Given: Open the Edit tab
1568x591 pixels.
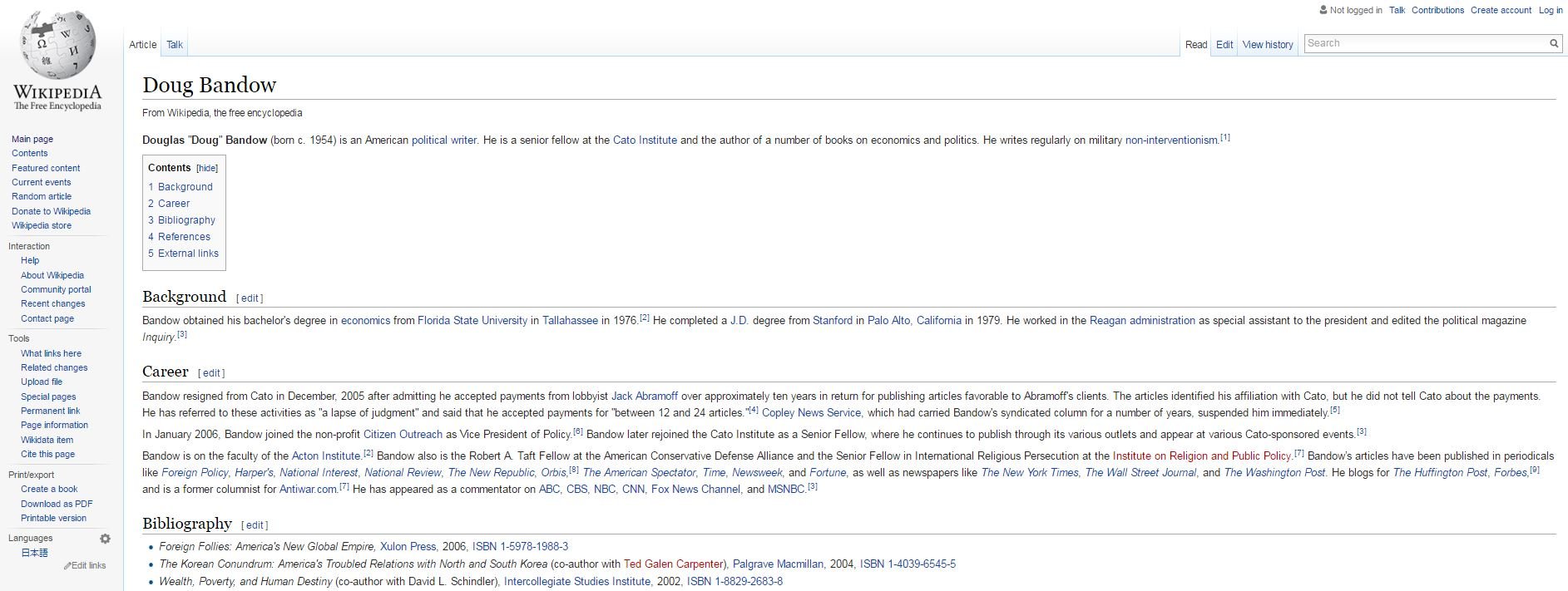Looking at the screenshot, I should 1224,45.
